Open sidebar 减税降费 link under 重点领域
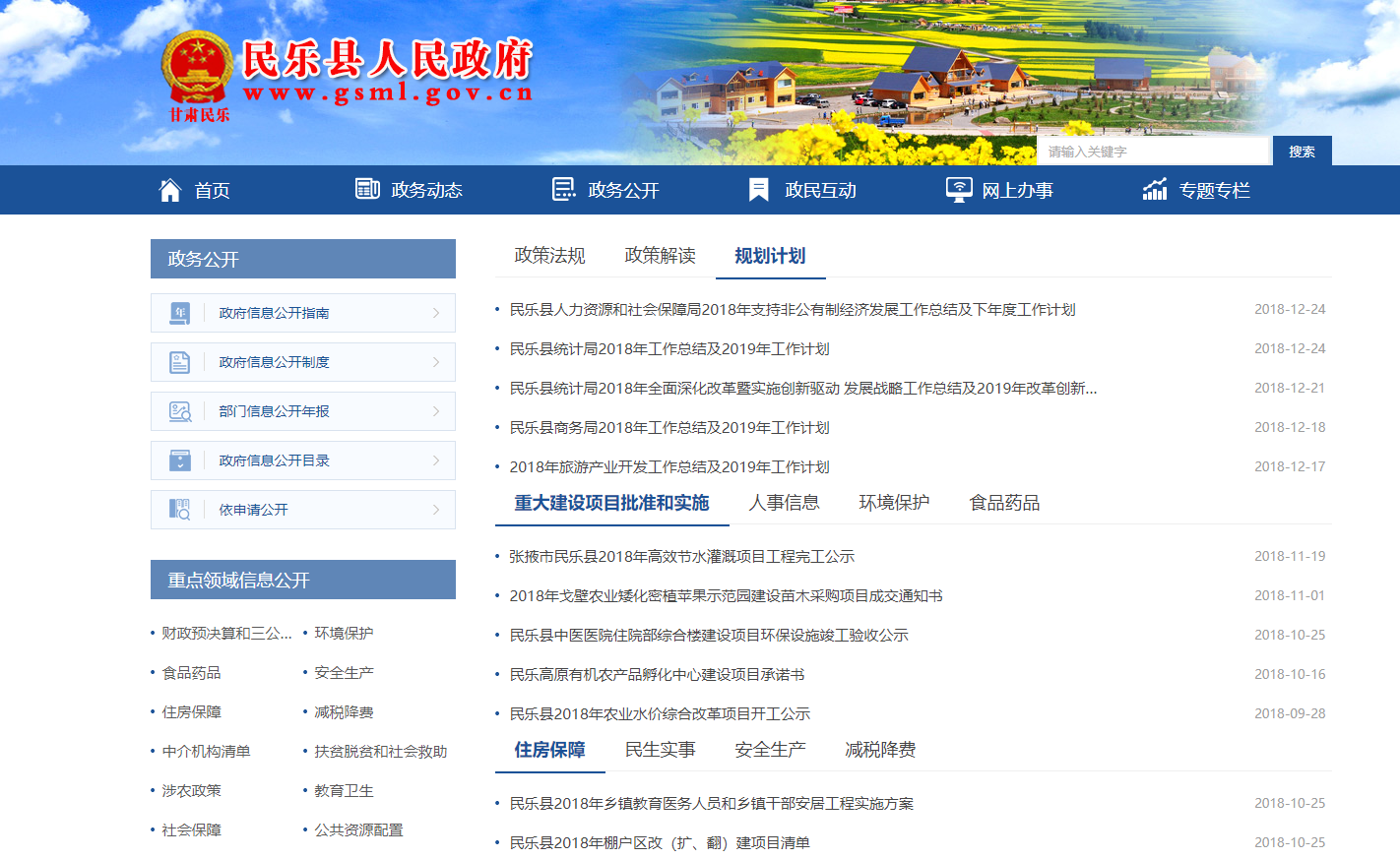The width and height of the screenshot is (1400, 859). coord(344,711)
